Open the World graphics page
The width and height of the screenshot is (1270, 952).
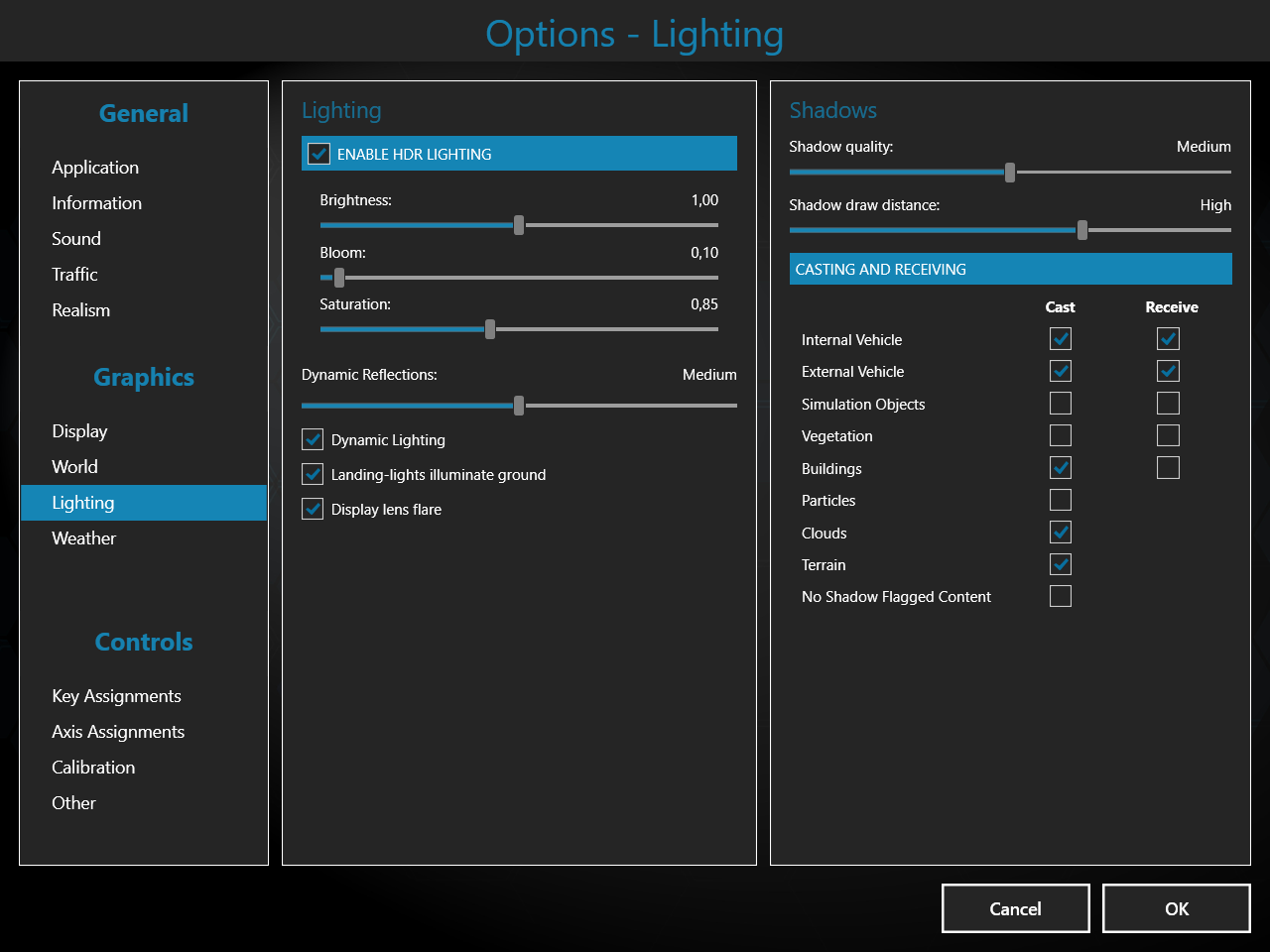74,467
